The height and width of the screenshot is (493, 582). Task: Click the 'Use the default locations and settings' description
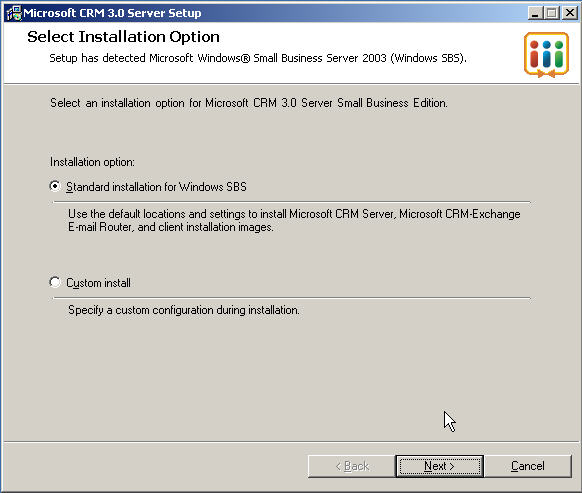tap(294, 221)
